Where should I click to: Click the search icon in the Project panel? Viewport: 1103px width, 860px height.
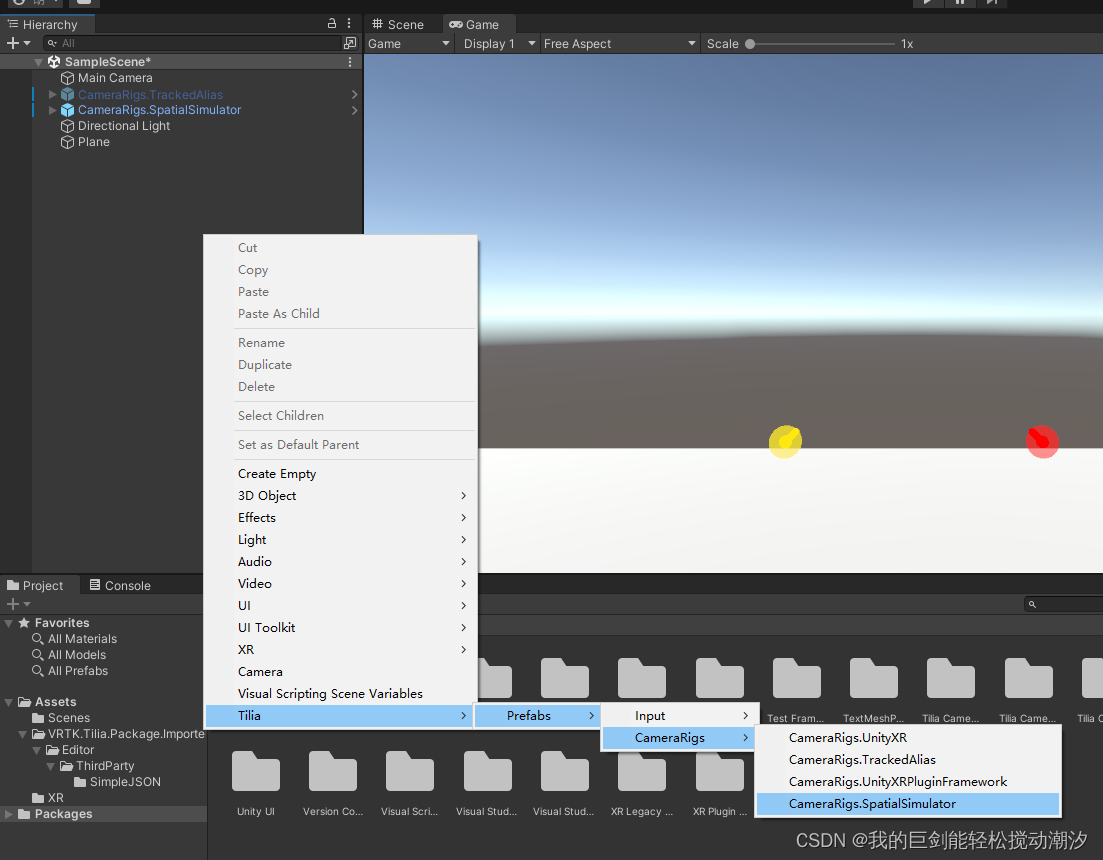[1031, 603]
